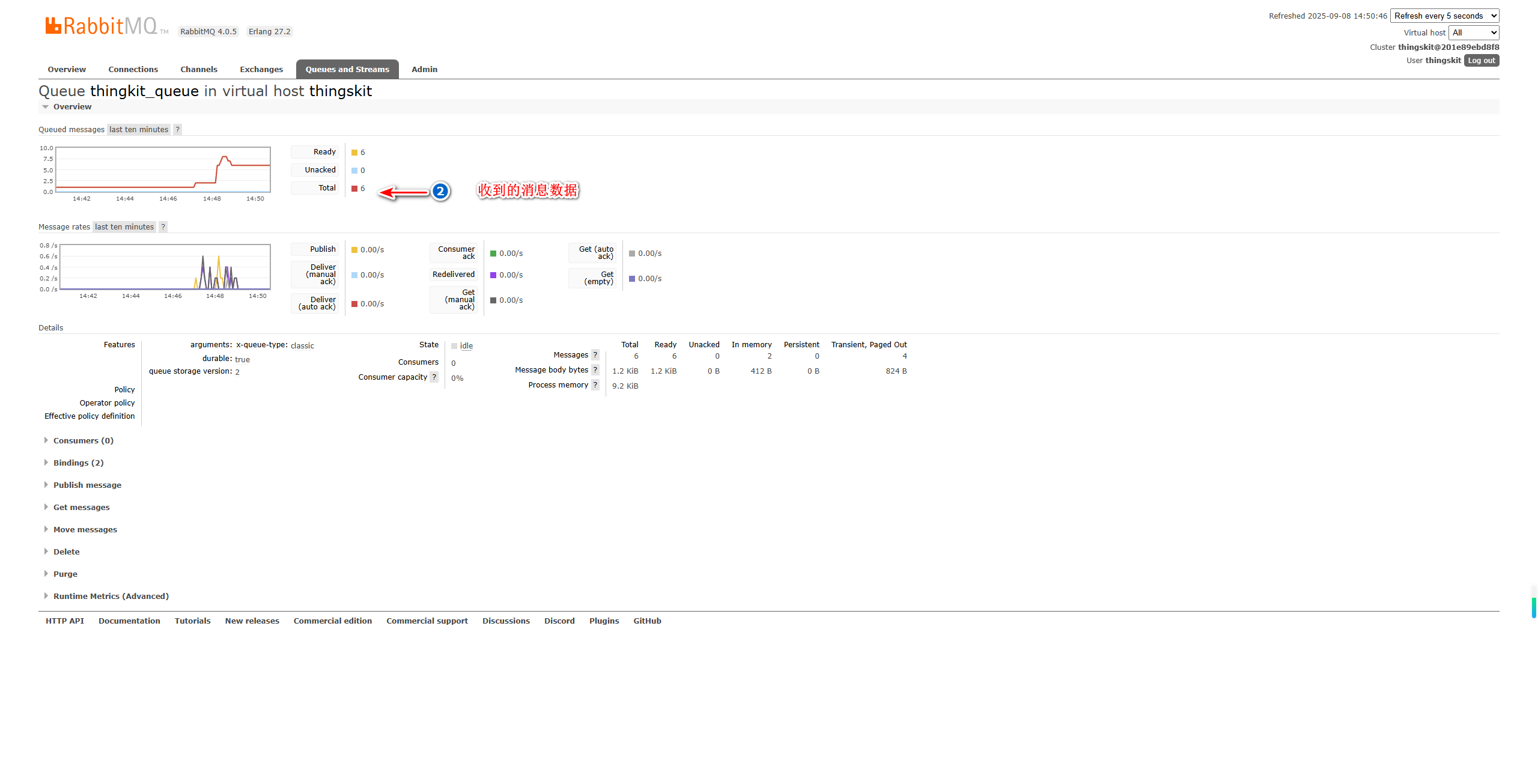Click the yellow Publish rate swatch
Image resolution: width=1538 pixels, height=784 pixels.
click(x=354, y=250)
